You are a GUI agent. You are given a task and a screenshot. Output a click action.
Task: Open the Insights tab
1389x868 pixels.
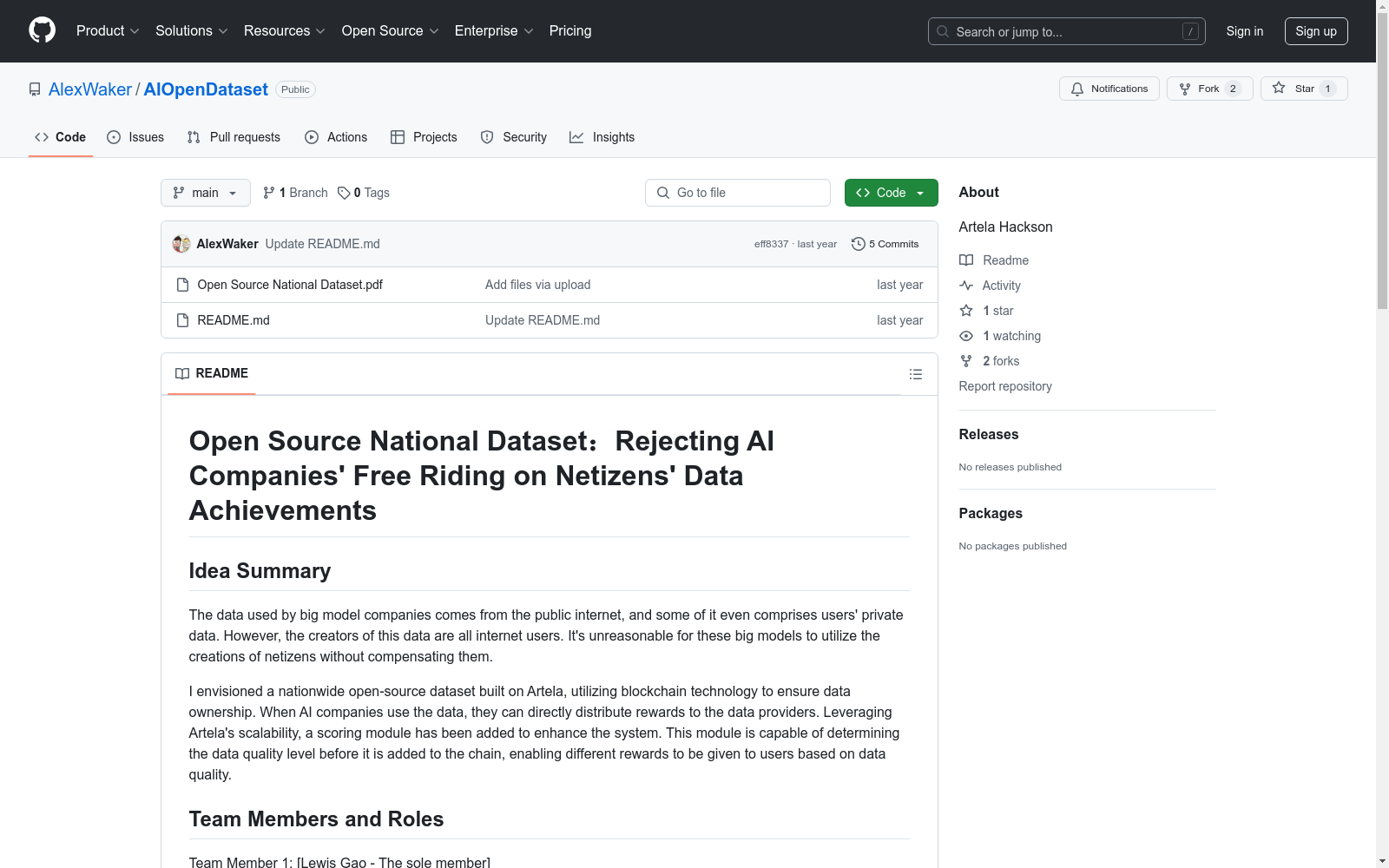(x=602, y=137)
